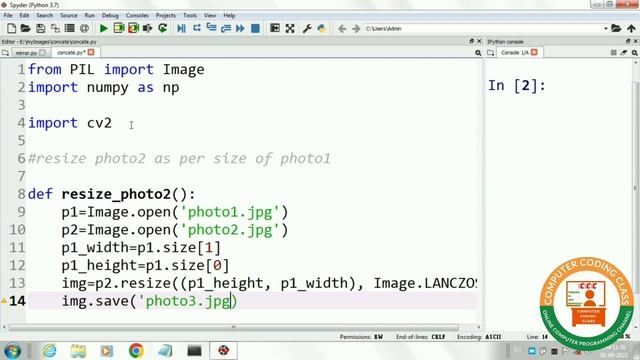The height and width of the screenshot is (360, 640).
Task: Step over the current line debug icon
Action: click(197, 28)
